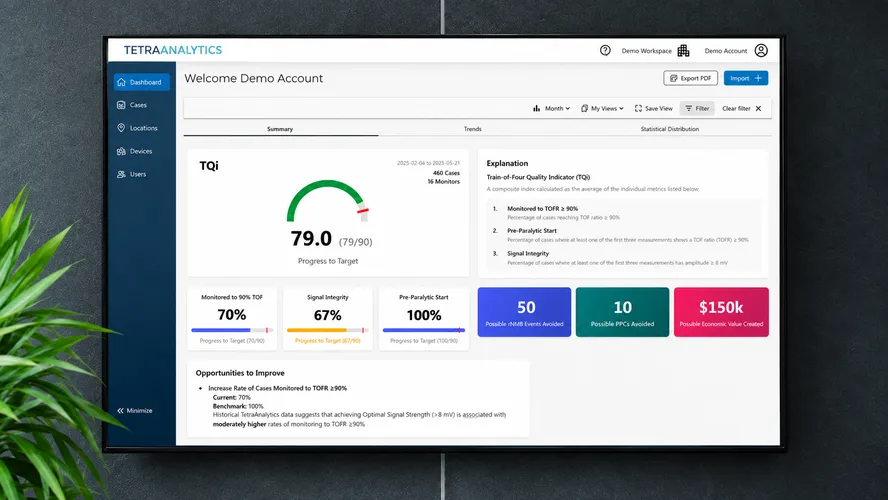Click the Monitored to 90% TOF 70% card
This screenshot has height=500, width=888.
pos(232,318)
